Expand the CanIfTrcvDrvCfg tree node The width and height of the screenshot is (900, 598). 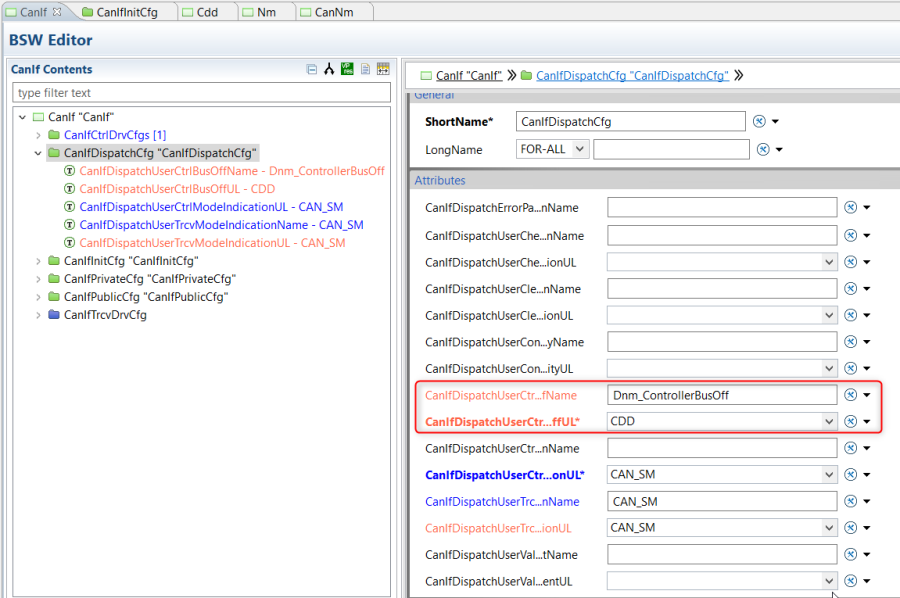38,315
